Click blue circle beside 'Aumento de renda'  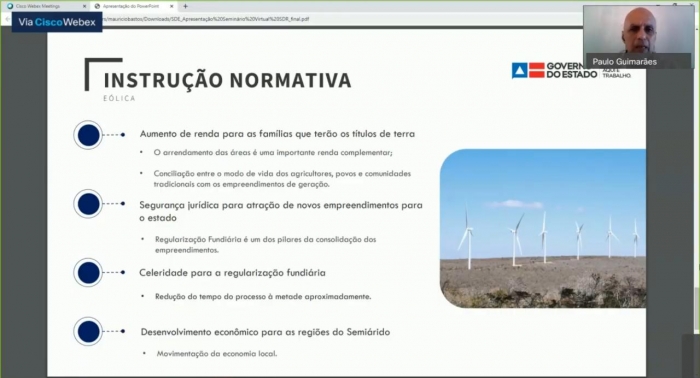[x=88, y=135]
